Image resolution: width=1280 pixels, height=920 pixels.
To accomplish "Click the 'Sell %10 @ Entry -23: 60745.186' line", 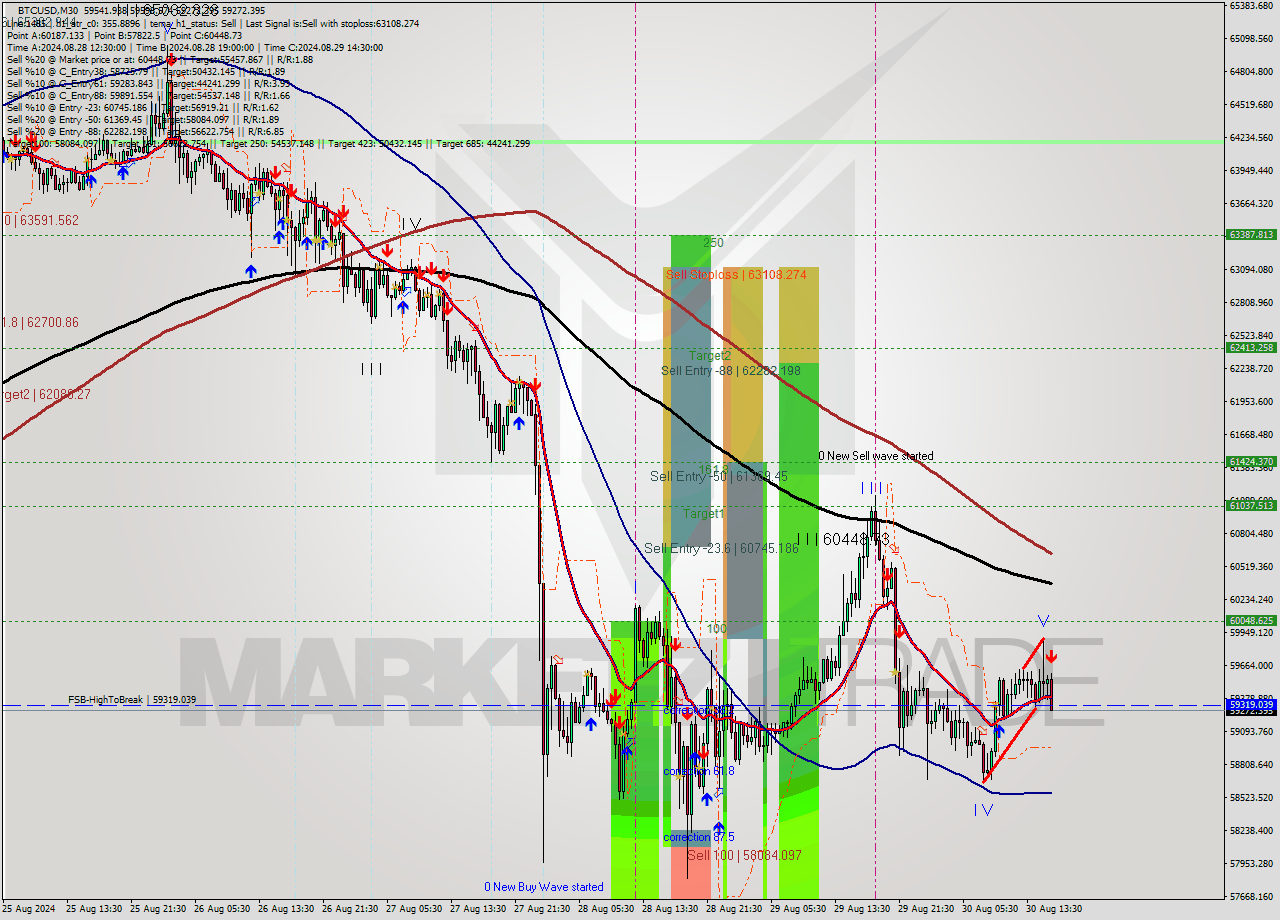I will pyautogui.click(x=143, y=106).
